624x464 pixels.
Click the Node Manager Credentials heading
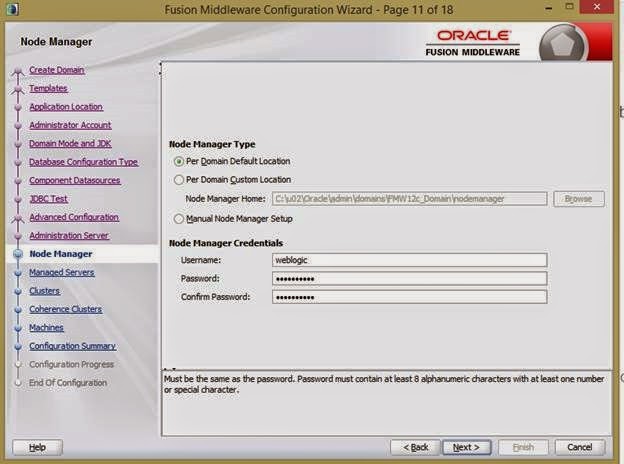226,243
